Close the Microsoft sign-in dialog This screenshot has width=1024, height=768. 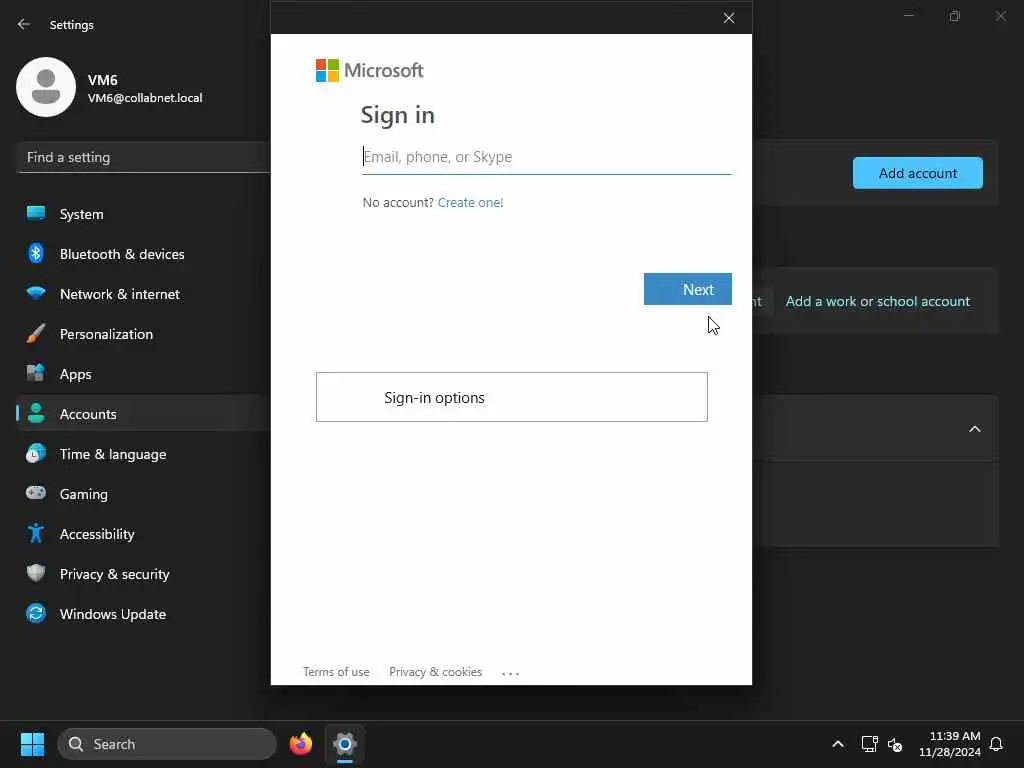(729, 18)
